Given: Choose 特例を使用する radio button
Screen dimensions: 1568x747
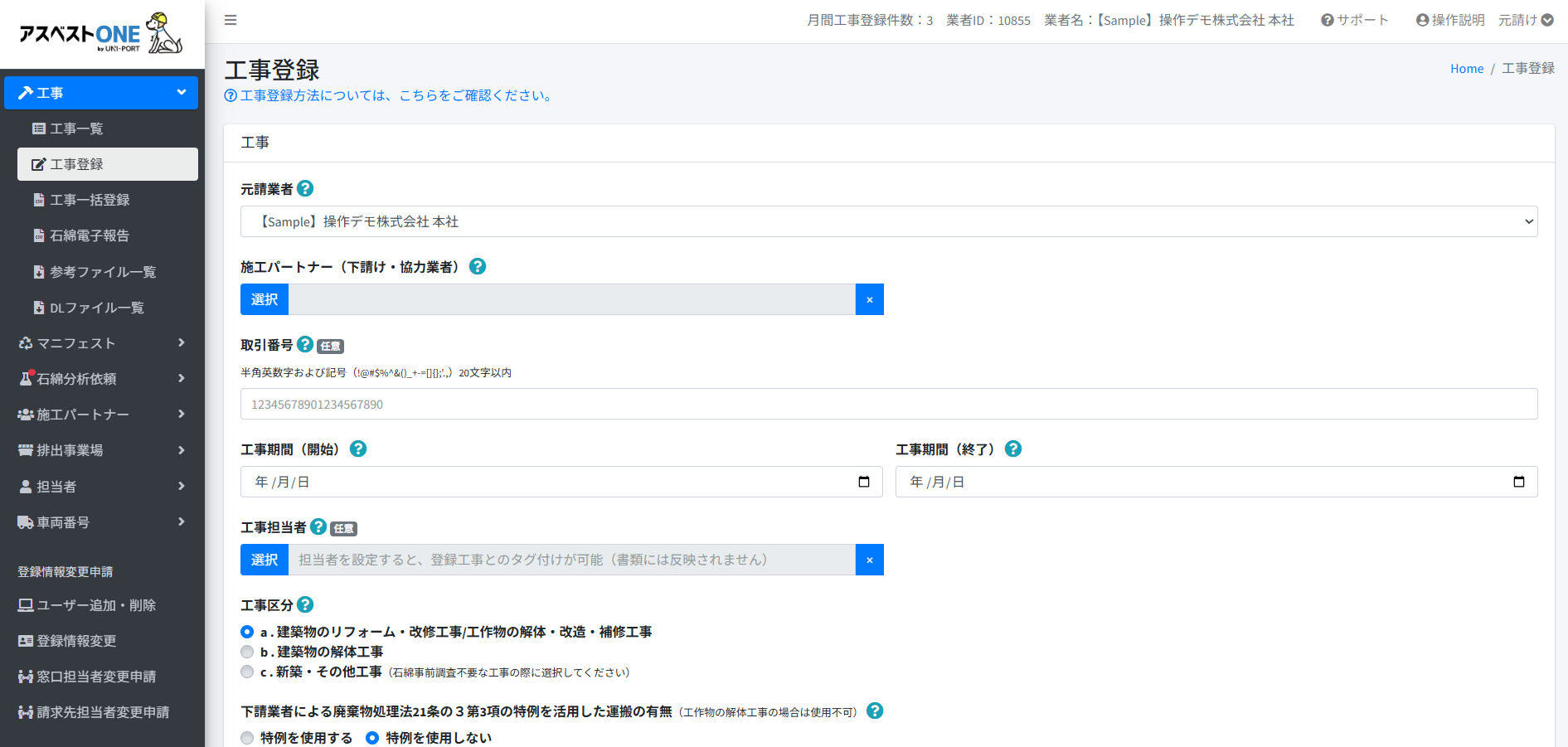Looking at the screenshot, I should coord(247,738).
